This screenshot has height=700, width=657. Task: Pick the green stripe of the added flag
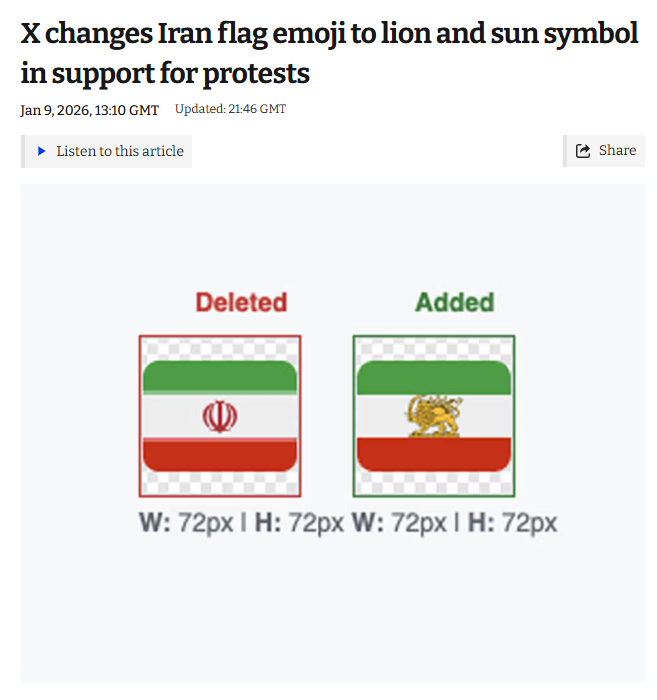434,378
